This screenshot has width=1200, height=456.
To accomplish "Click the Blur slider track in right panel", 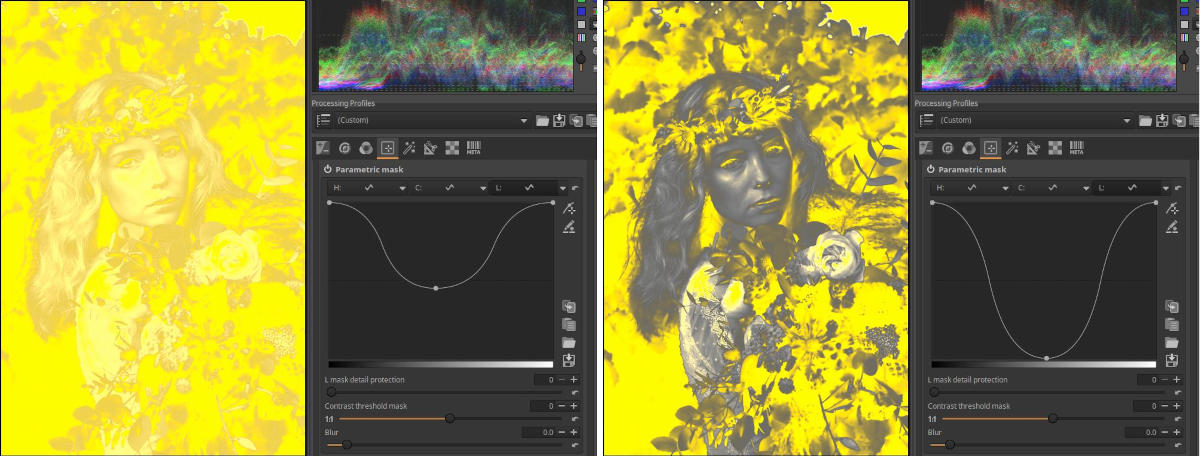I will click(x=1050, y=444).
